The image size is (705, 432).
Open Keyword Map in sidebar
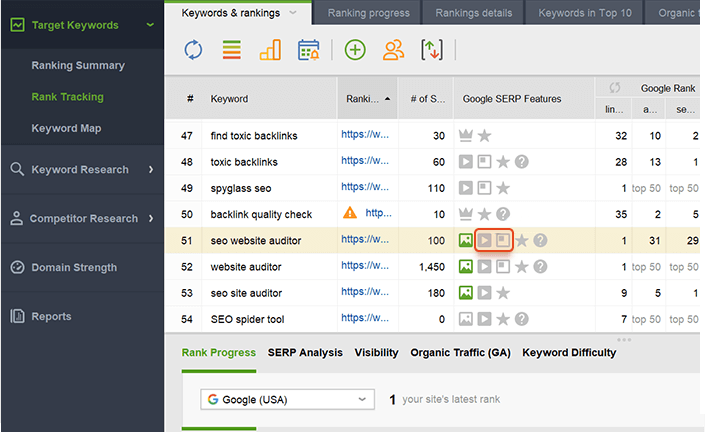pos(66,128)
